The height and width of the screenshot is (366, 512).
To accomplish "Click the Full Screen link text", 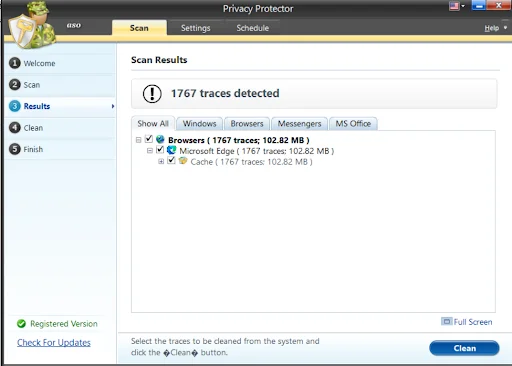I will click(473, 322).
